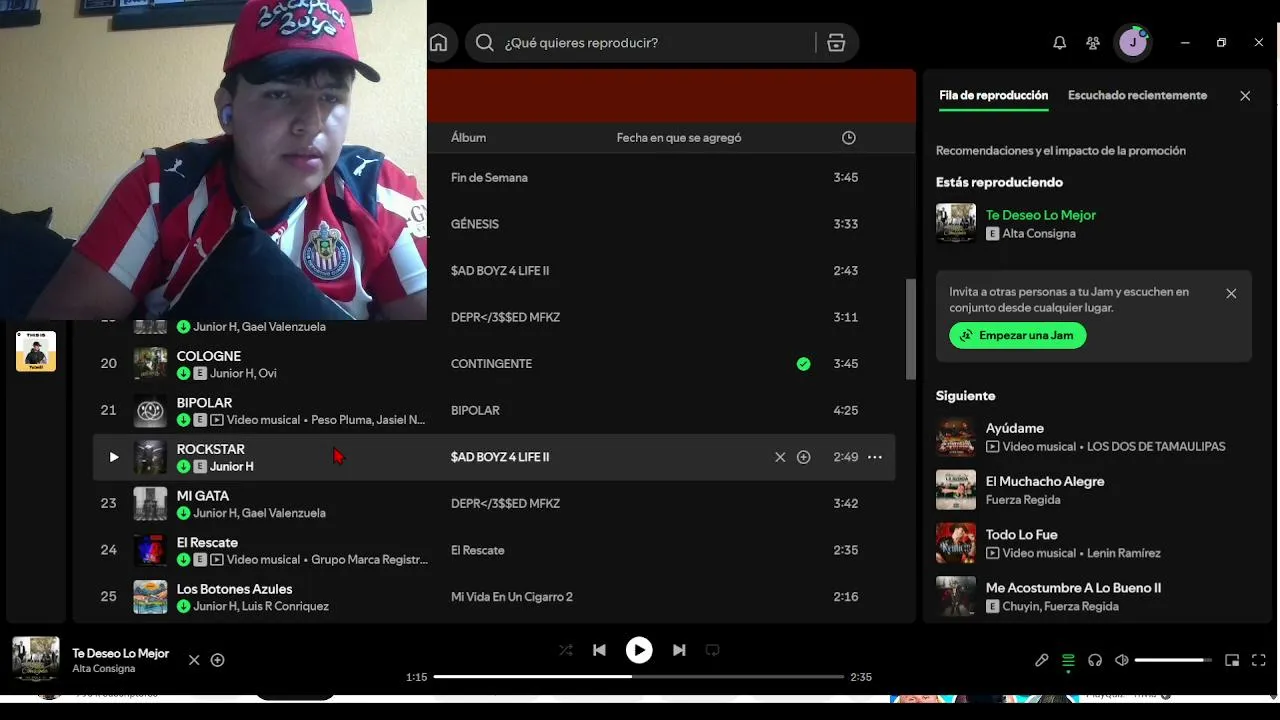1280x720 pixels.
Task: Open Recomendaciones y el impacto link
Action: 1061,151
